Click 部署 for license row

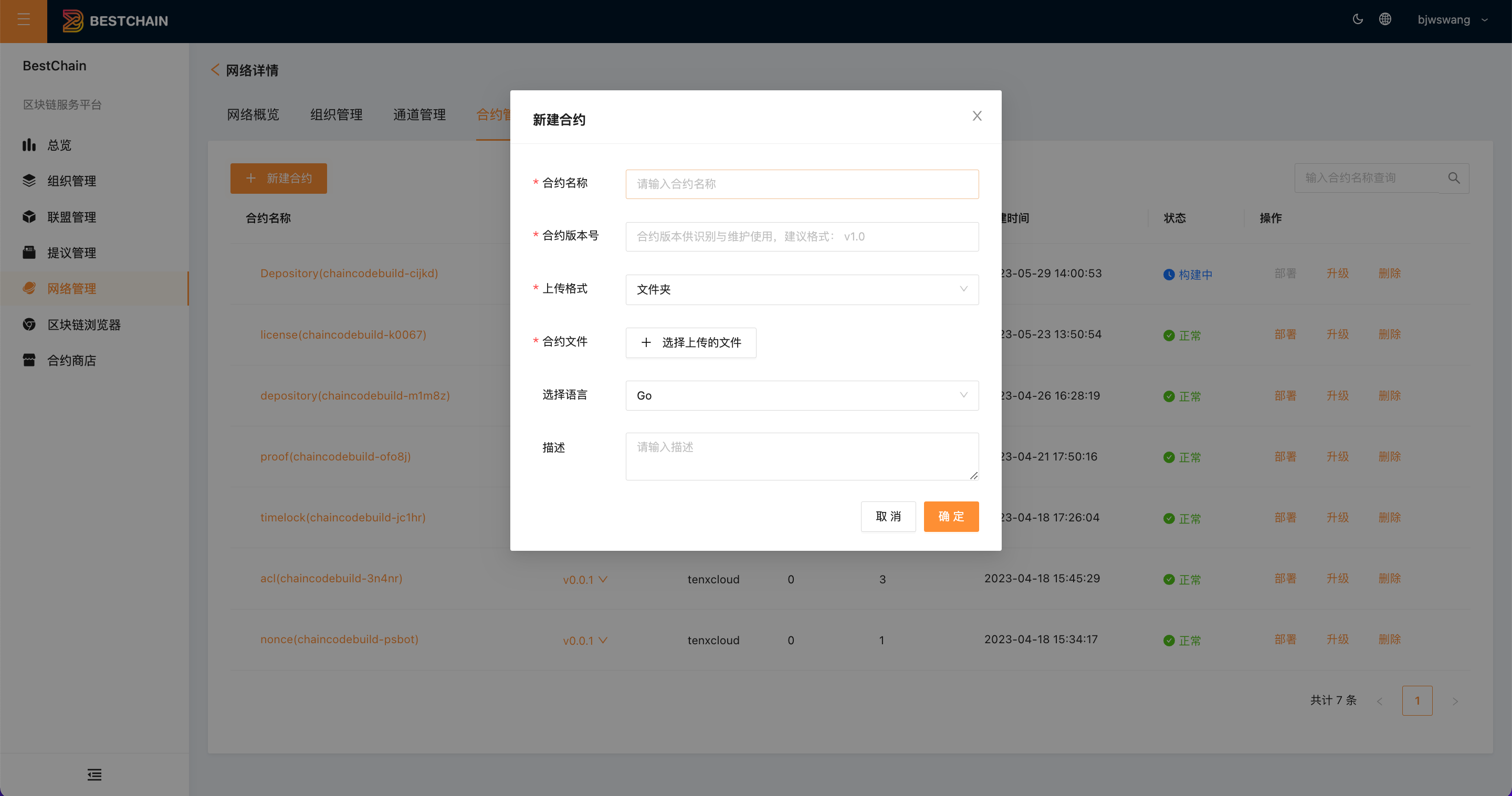[1285, 334]
